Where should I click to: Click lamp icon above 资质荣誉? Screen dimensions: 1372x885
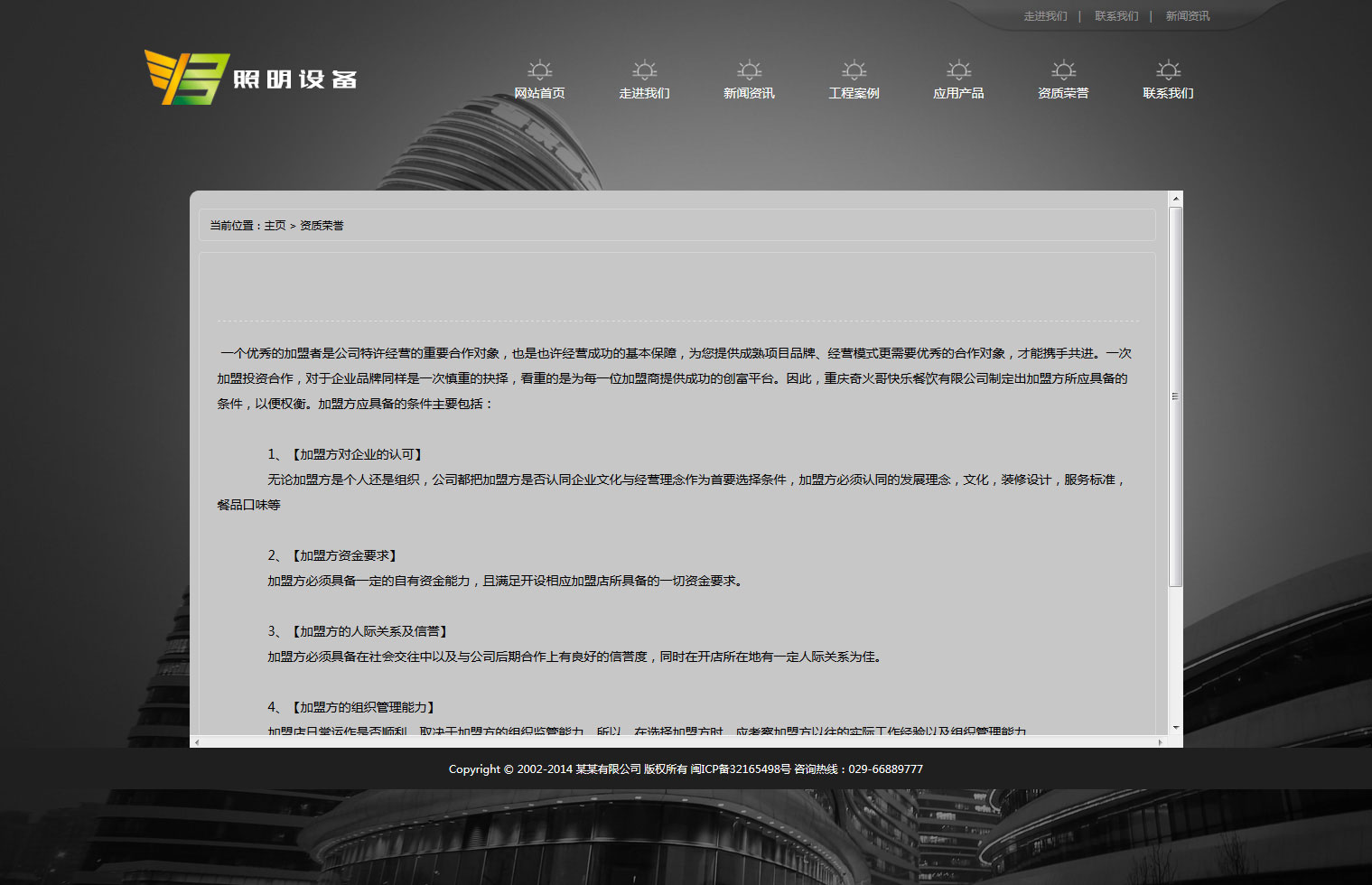click(x=1063, y=70)
